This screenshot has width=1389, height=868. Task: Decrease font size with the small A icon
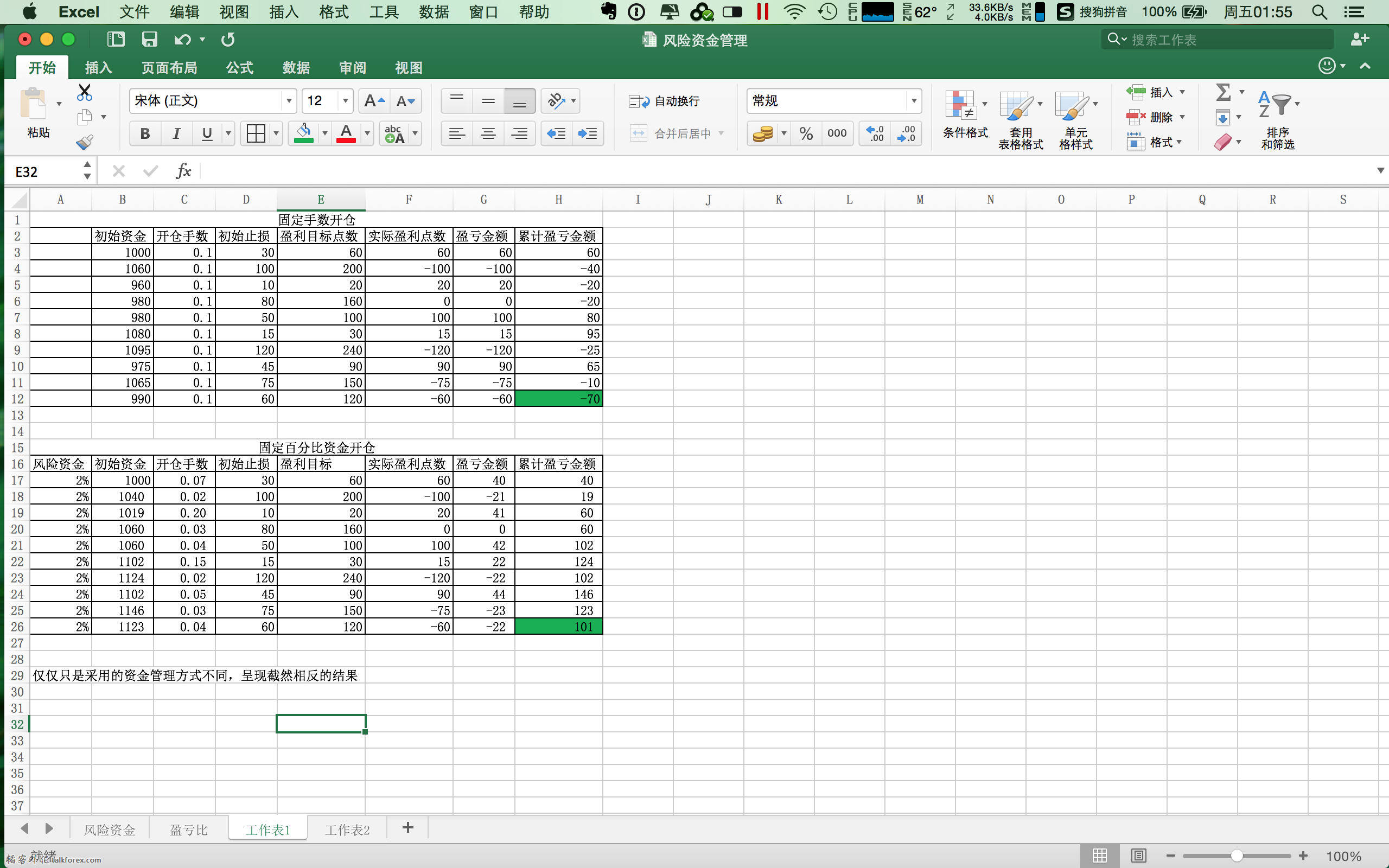406,101
